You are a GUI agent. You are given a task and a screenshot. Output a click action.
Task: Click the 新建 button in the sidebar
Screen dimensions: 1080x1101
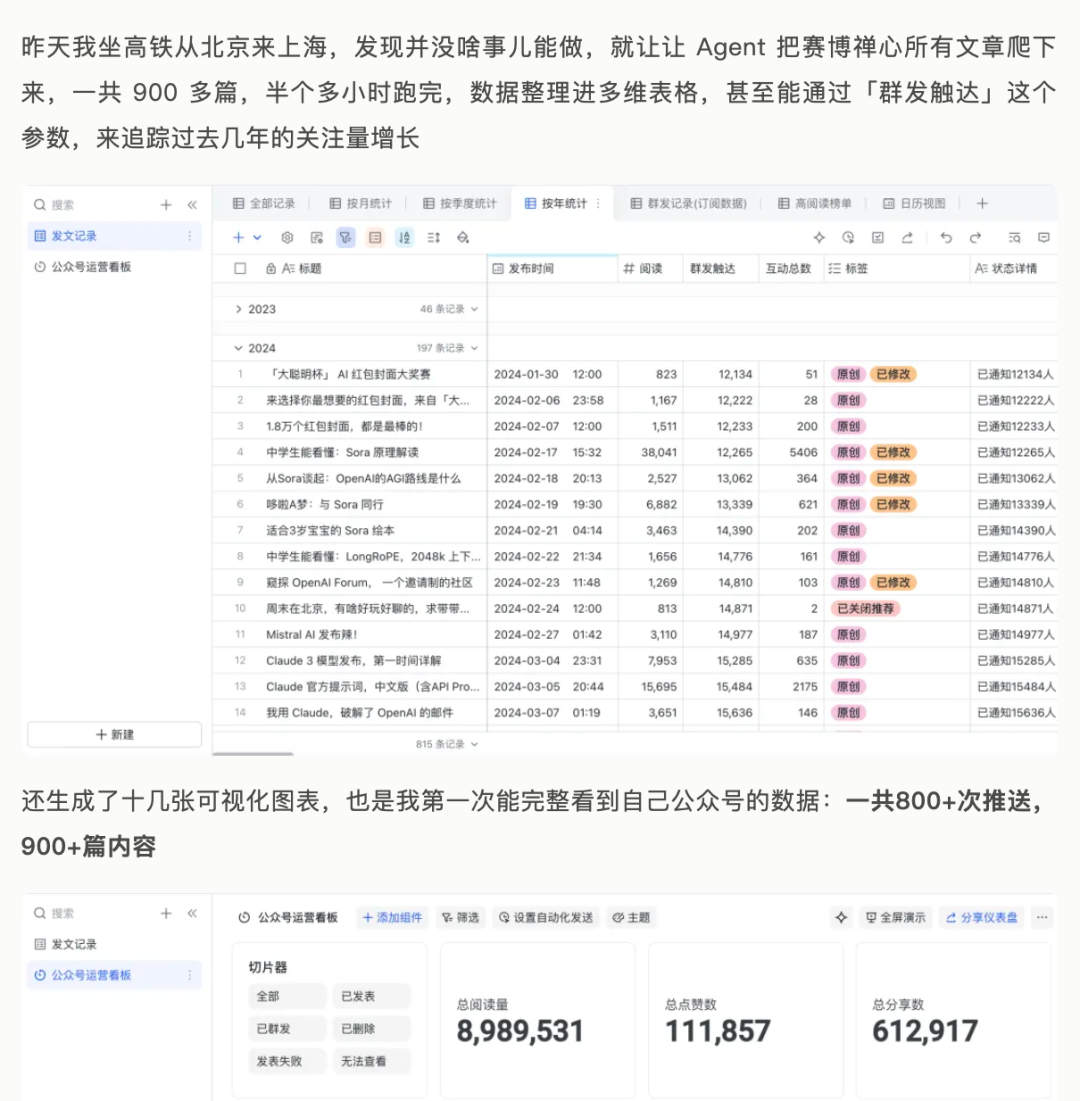pos(114,734)
